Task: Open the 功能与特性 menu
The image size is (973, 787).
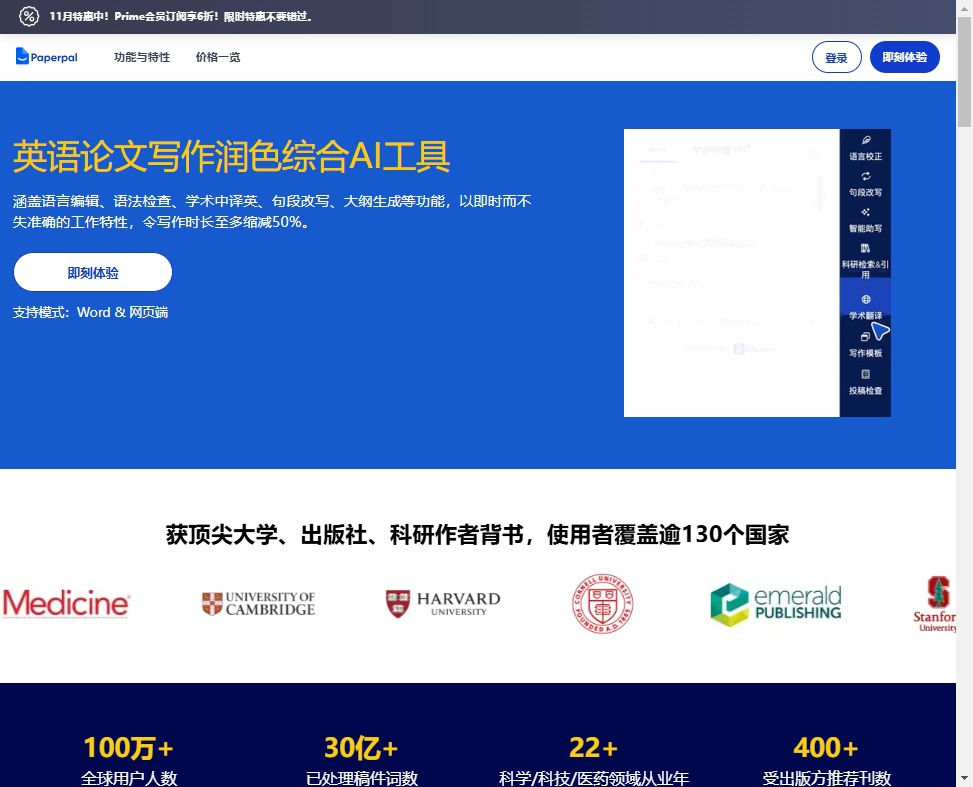Action: coord(142,57)
